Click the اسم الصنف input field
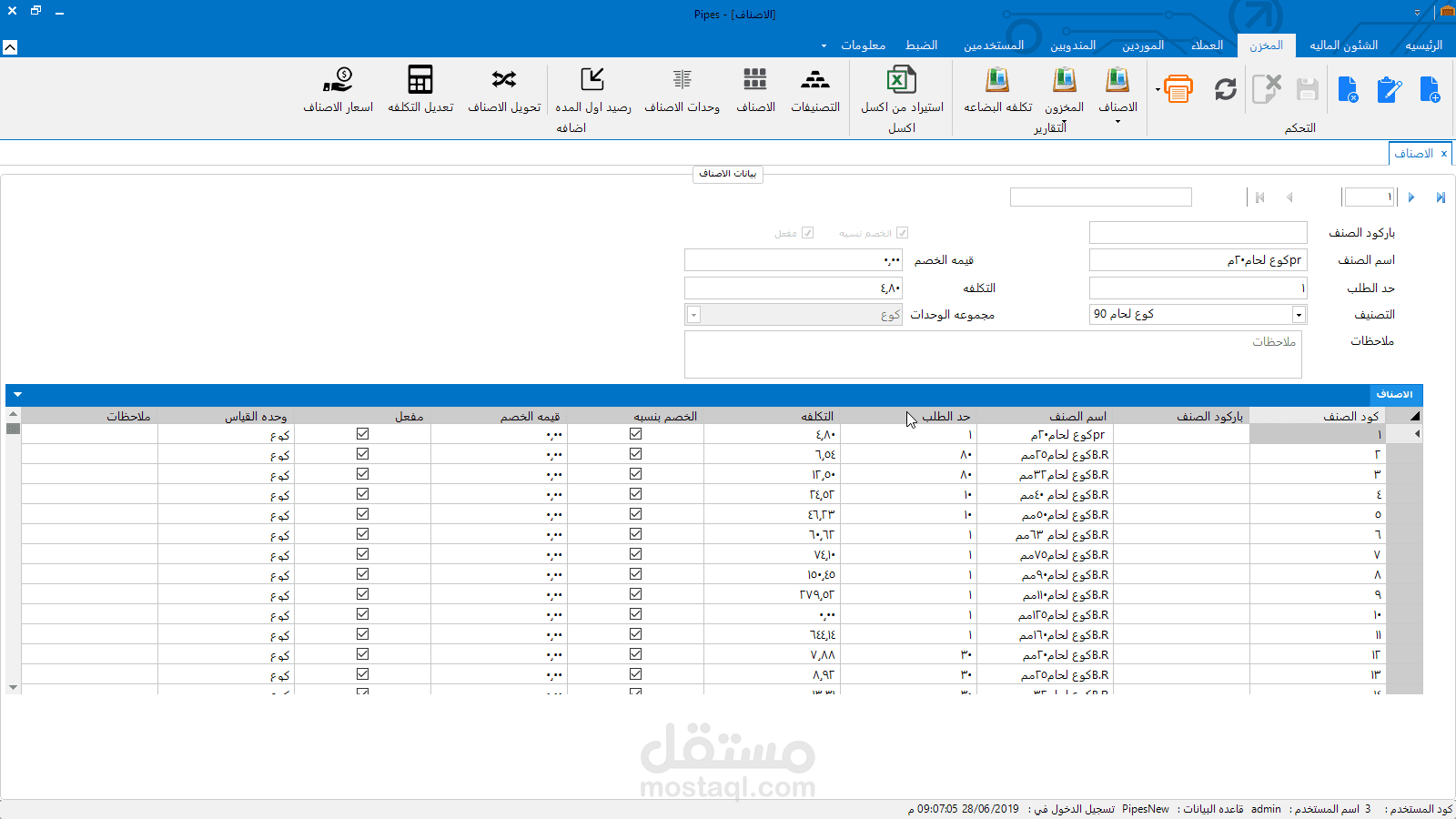This screenshot has width=1456, height=819. pyautogui.click(x=1198, y=260)
